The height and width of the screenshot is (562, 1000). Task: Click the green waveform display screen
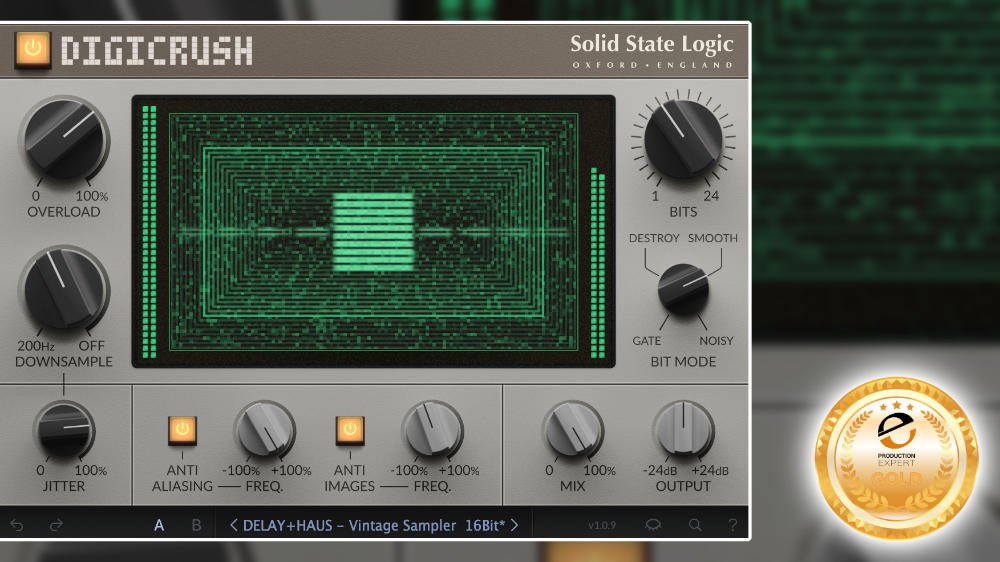pos(374,232)
